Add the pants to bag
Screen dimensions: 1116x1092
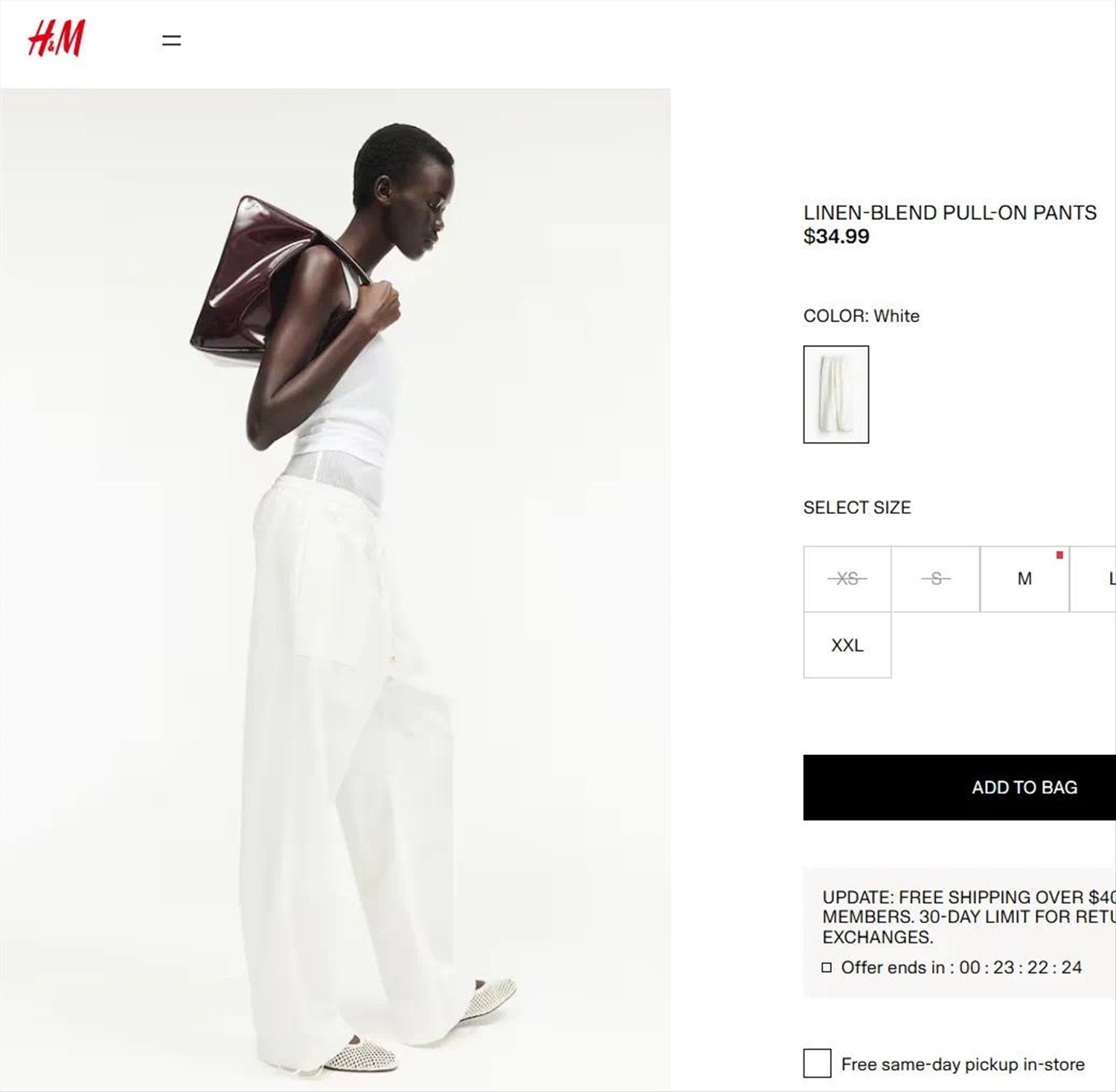click(960, 787)
